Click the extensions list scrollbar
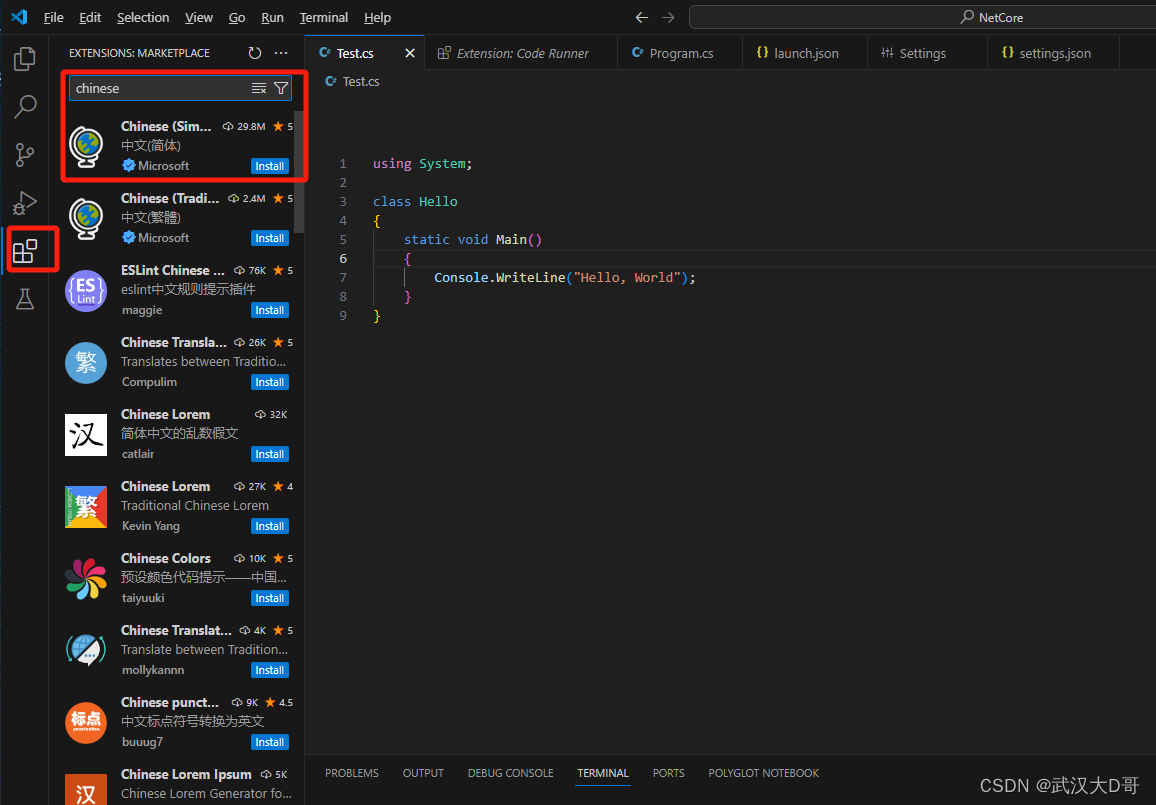 (299, 170)
